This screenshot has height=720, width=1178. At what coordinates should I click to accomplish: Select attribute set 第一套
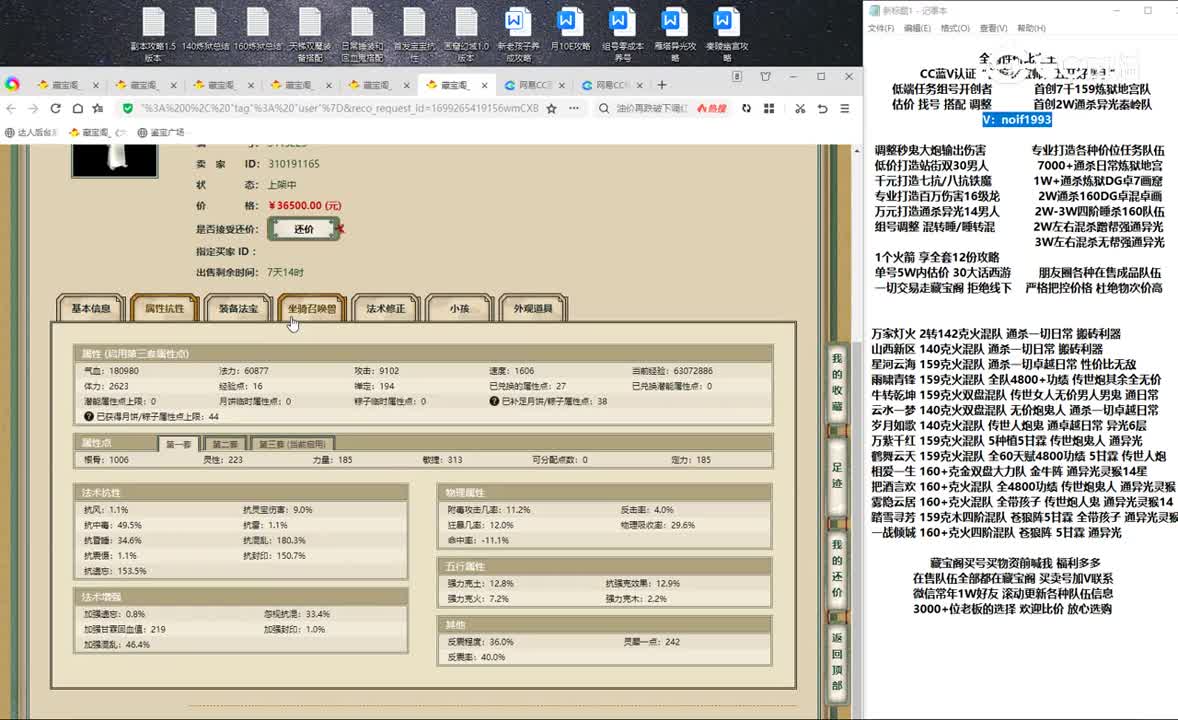[178, 444]
